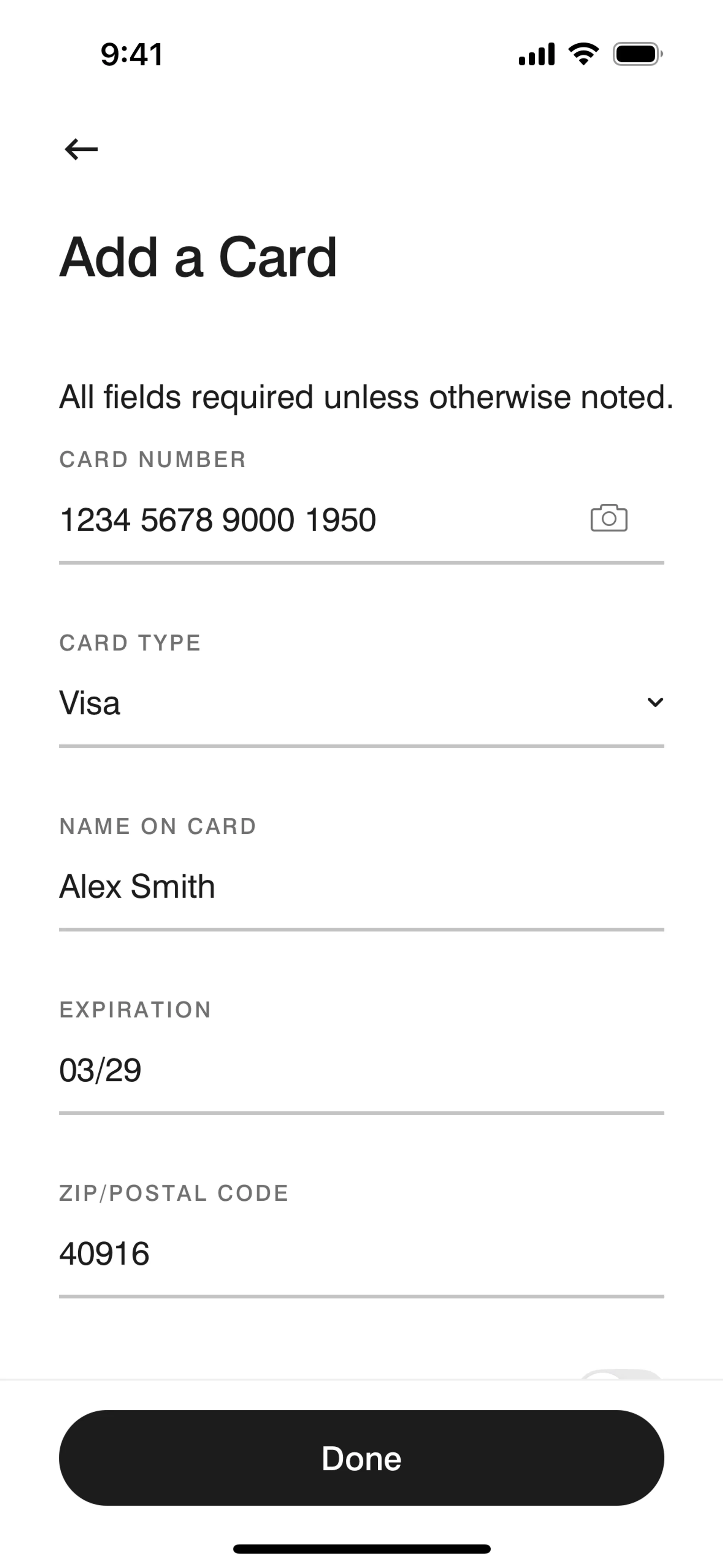The width and height of the screenshot is (723, 1568).
Task: Tap the NAME ON CARD label
Action: (x=158, y=826)
